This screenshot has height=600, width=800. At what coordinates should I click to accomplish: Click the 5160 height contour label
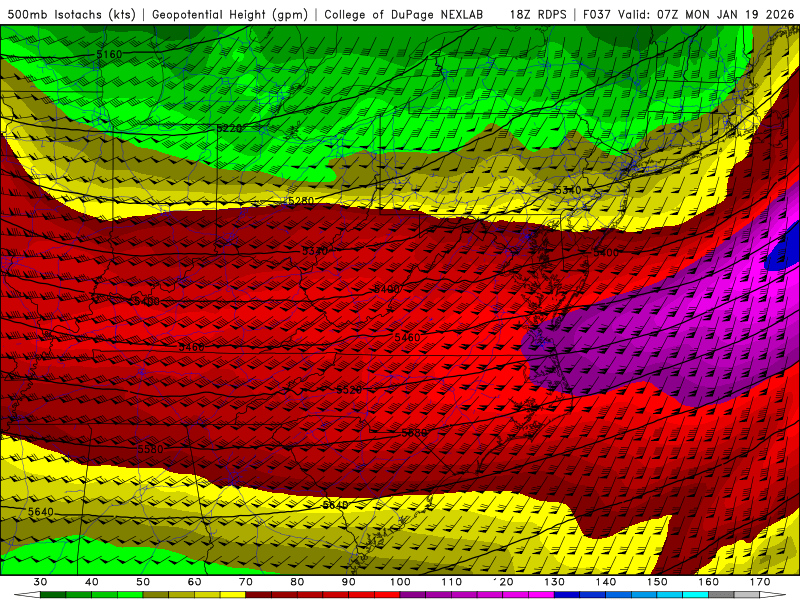(109, 54)
